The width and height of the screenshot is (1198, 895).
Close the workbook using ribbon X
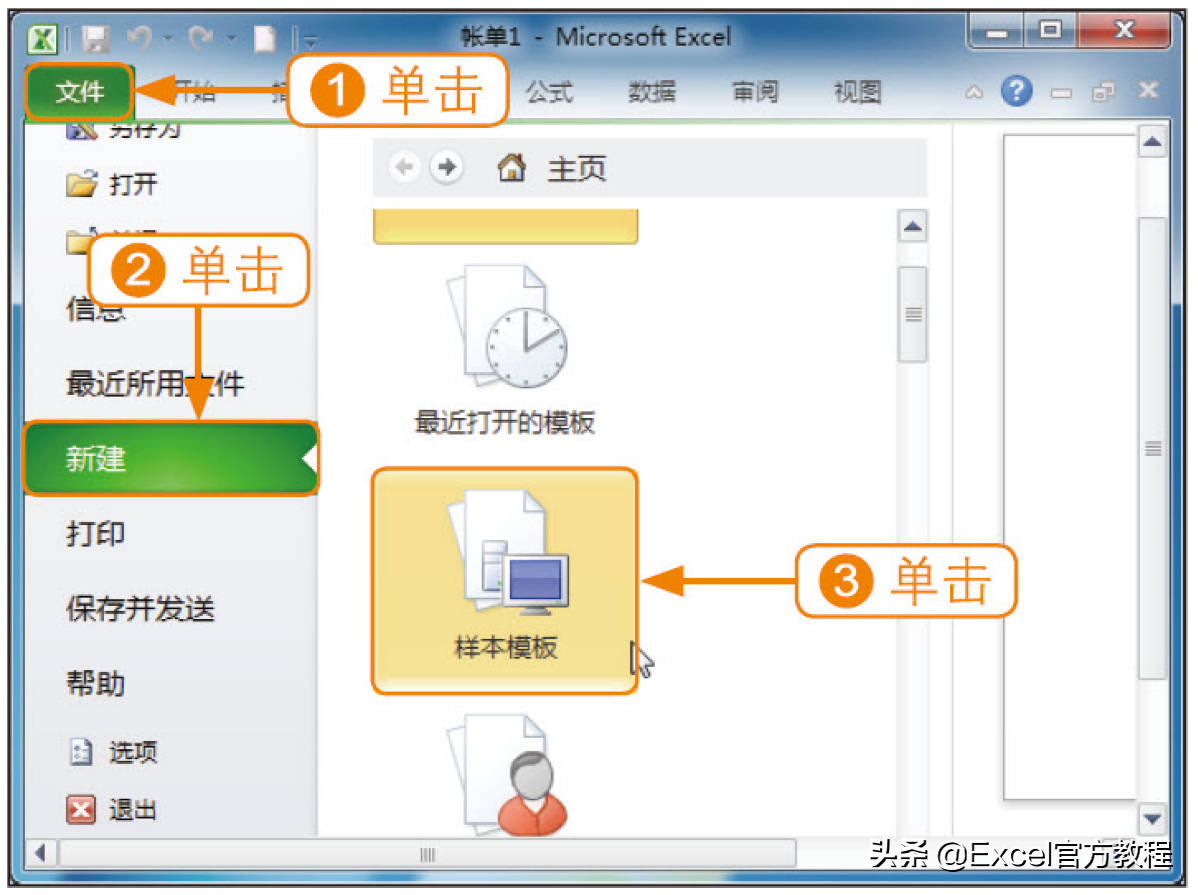(1148, 90)
